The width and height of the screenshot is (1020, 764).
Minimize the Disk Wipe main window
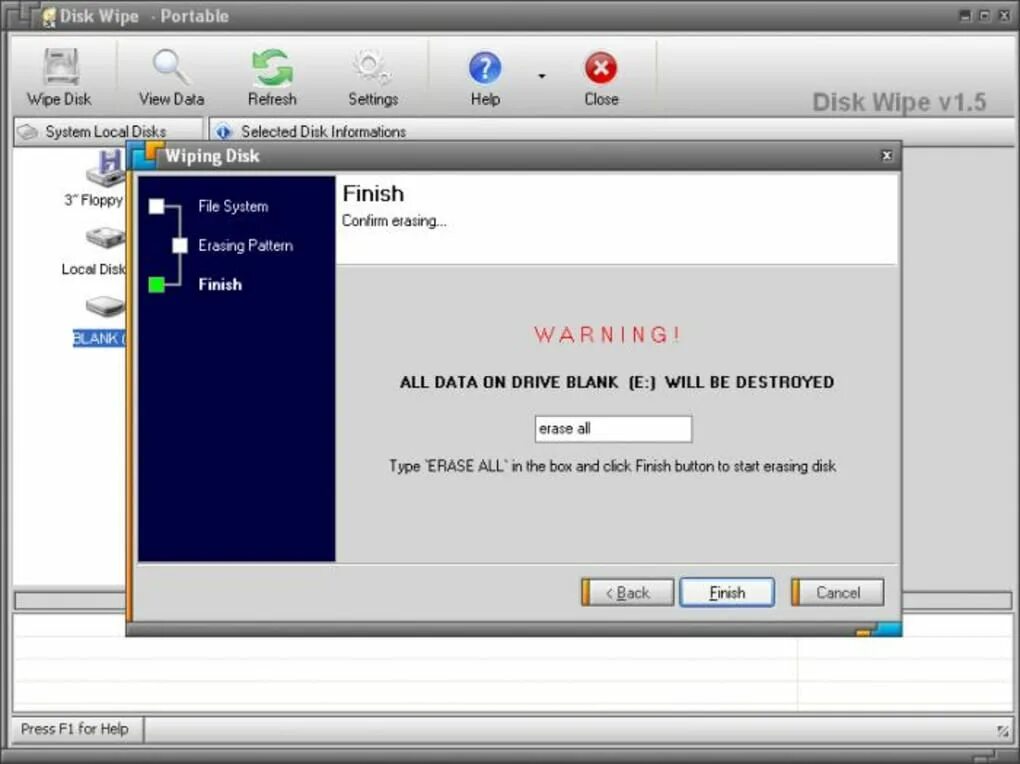click(965, 16)
